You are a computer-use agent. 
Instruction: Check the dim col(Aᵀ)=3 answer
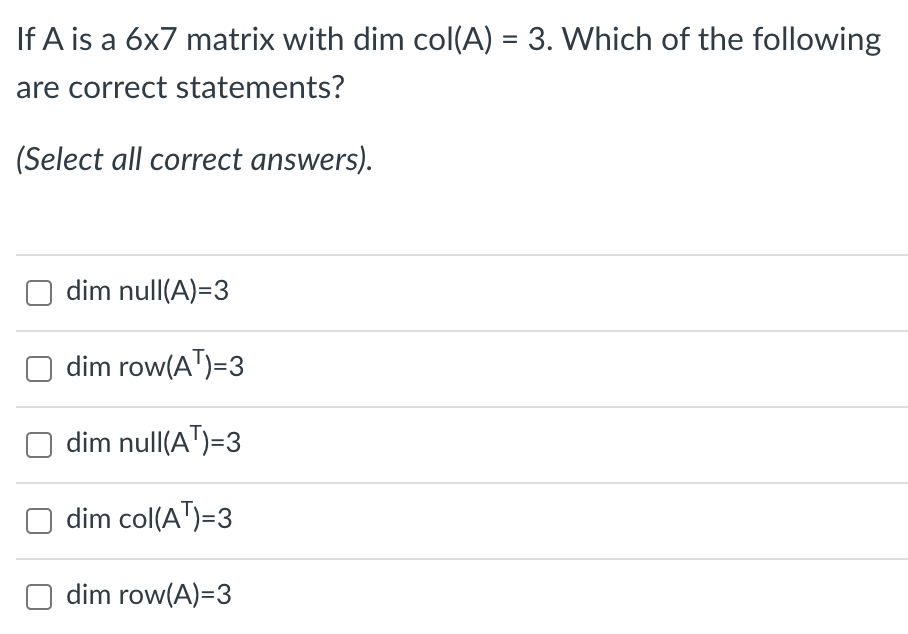point(38,519)
